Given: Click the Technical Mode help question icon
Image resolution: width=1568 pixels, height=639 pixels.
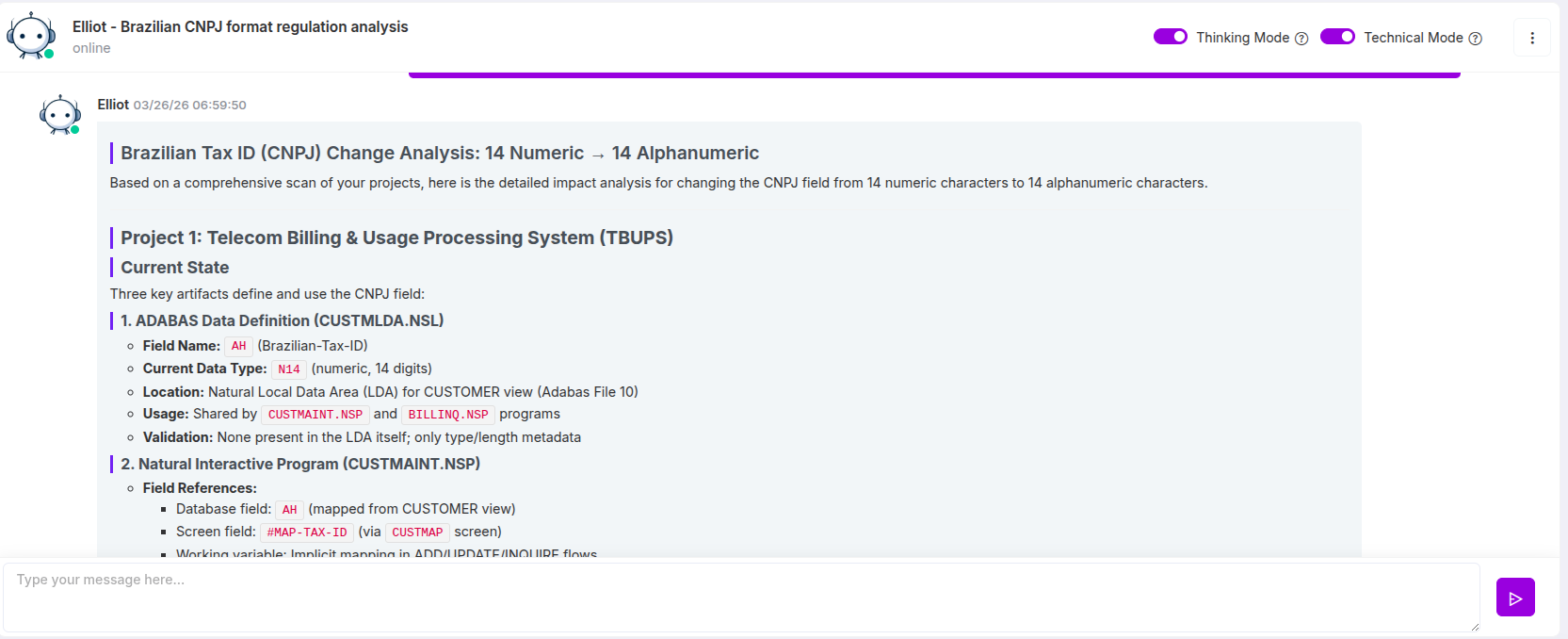Looking at the screenshot, I should (1476, 39).
